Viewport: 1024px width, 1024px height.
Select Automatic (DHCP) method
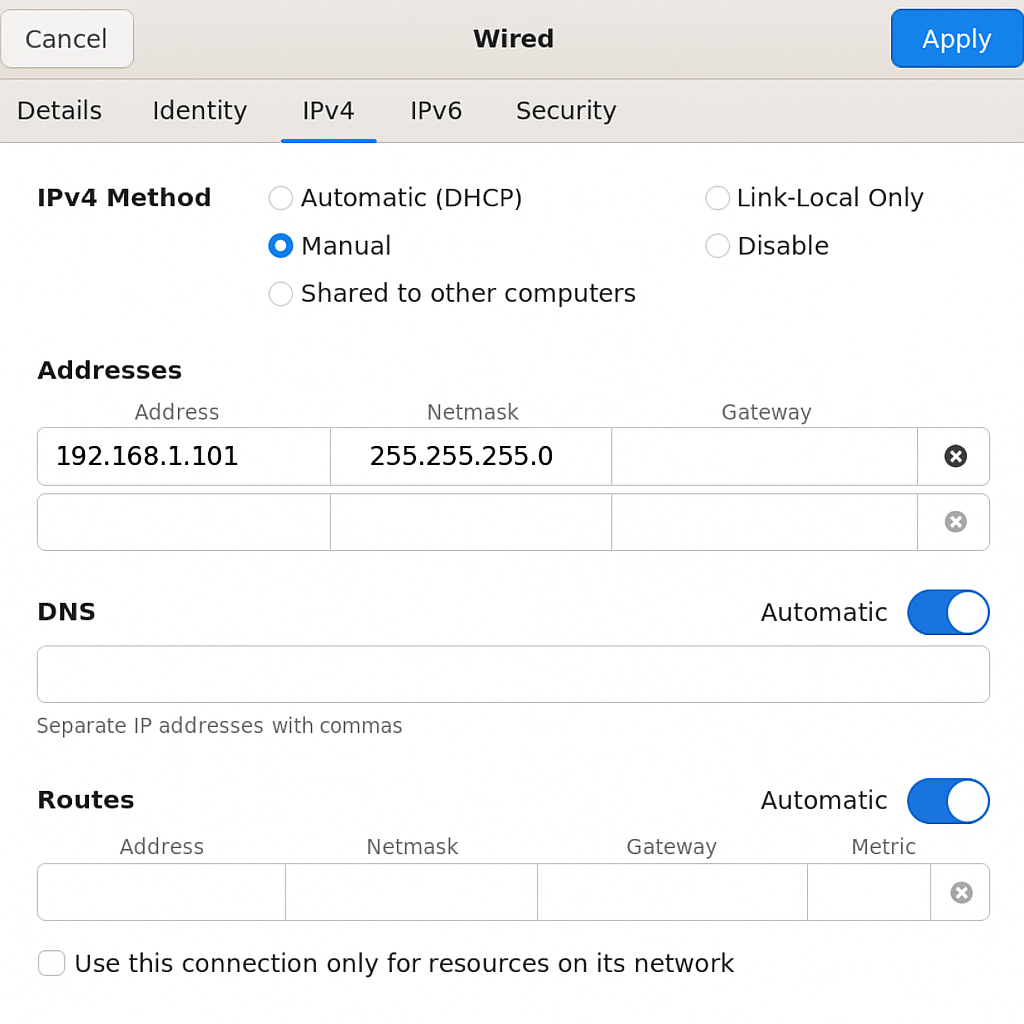point(280,198)
